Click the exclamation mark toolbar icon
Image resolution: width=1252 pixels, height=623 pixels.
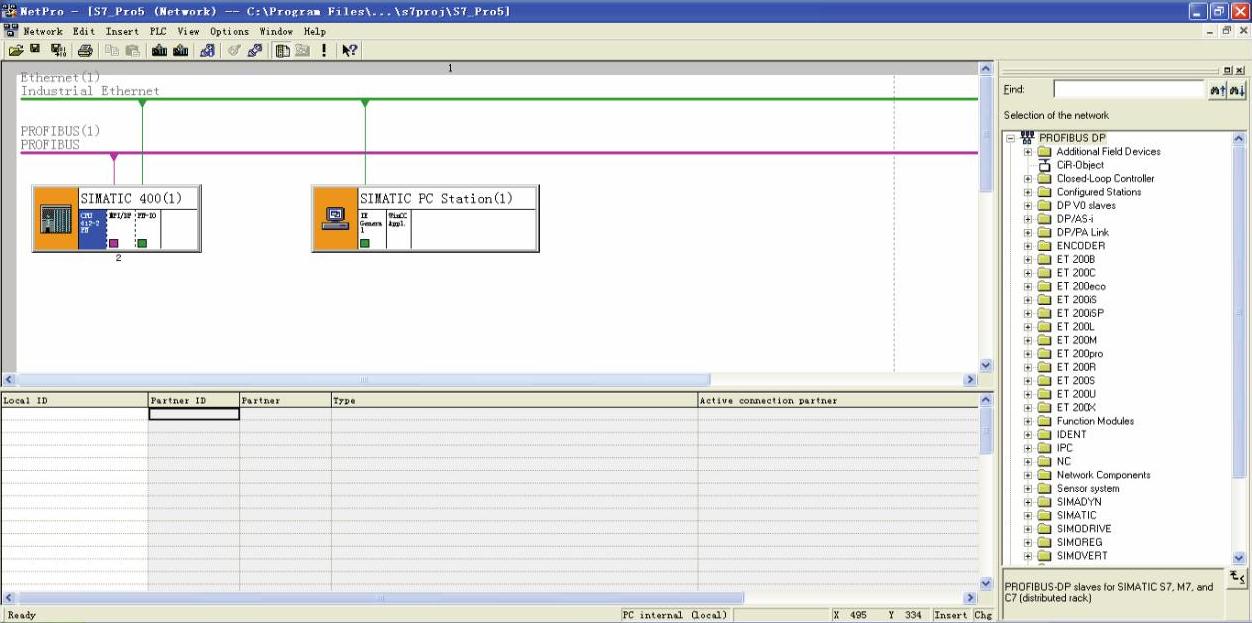pyautogui.click(x=324, y=50)
